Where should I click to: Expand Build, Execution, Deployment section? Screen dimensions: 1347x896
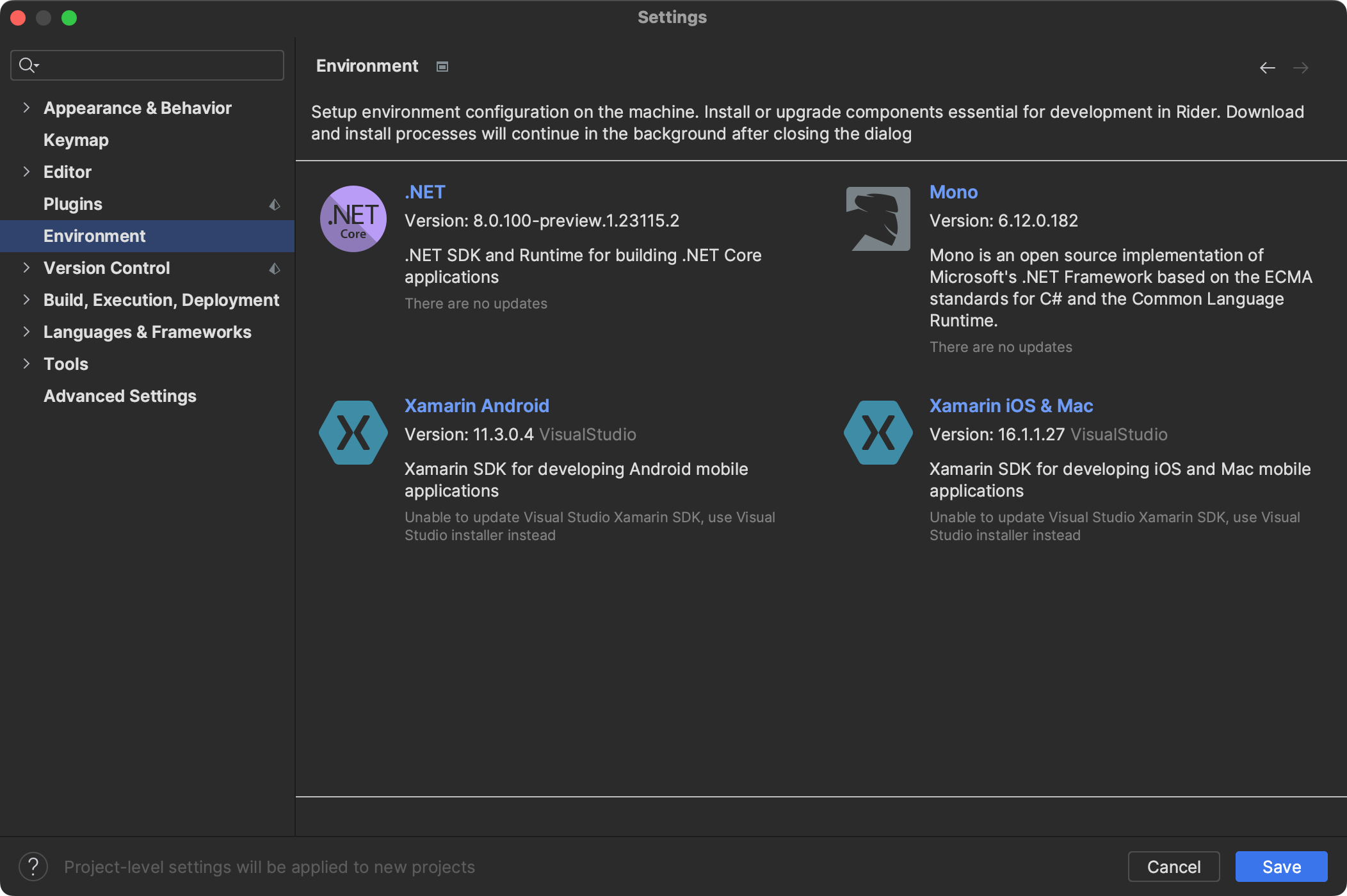click(x=26, y=300)
